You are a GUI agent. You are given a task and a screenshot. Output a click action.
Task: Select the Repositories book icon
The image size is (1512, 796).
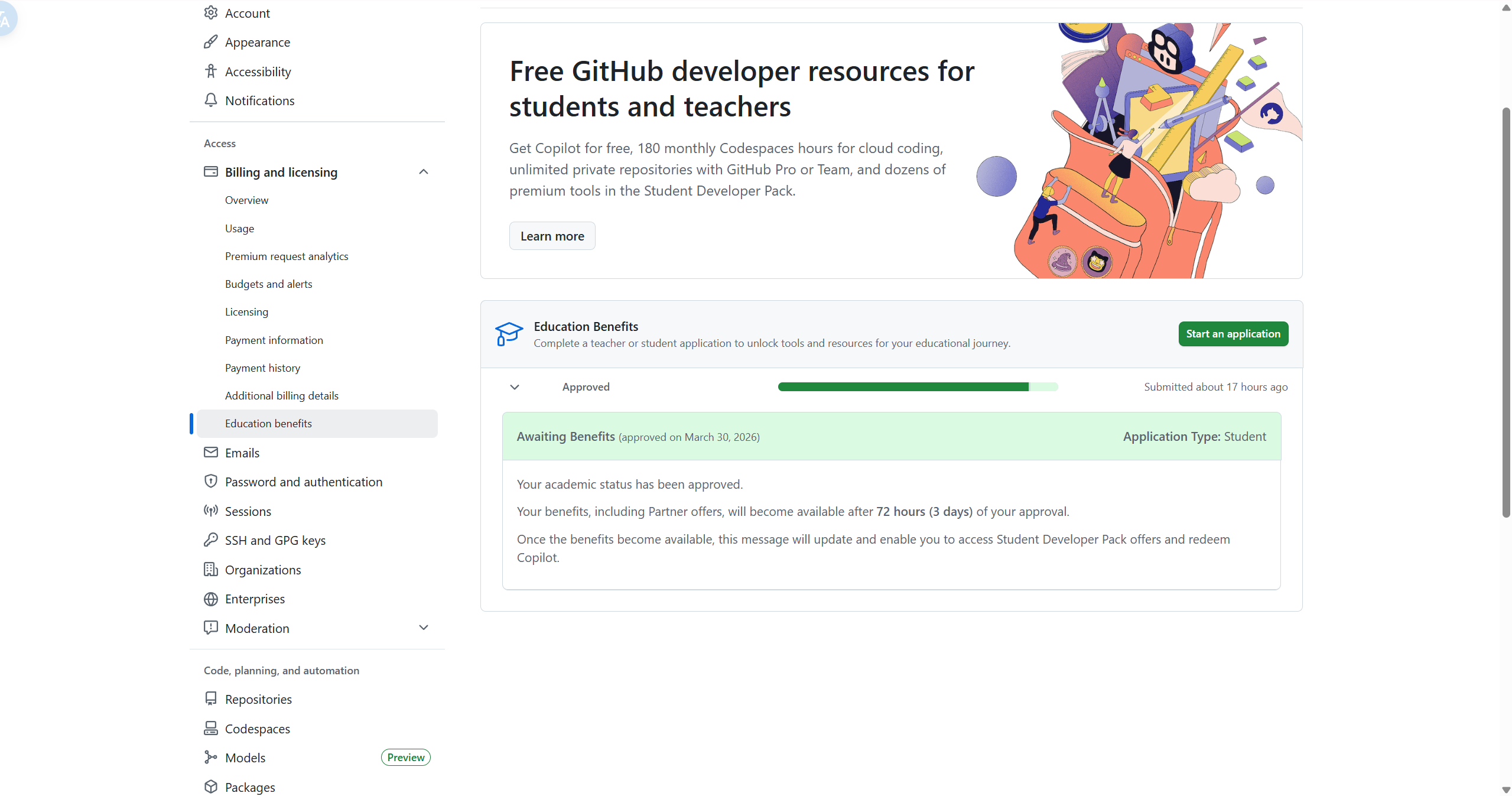211,698
